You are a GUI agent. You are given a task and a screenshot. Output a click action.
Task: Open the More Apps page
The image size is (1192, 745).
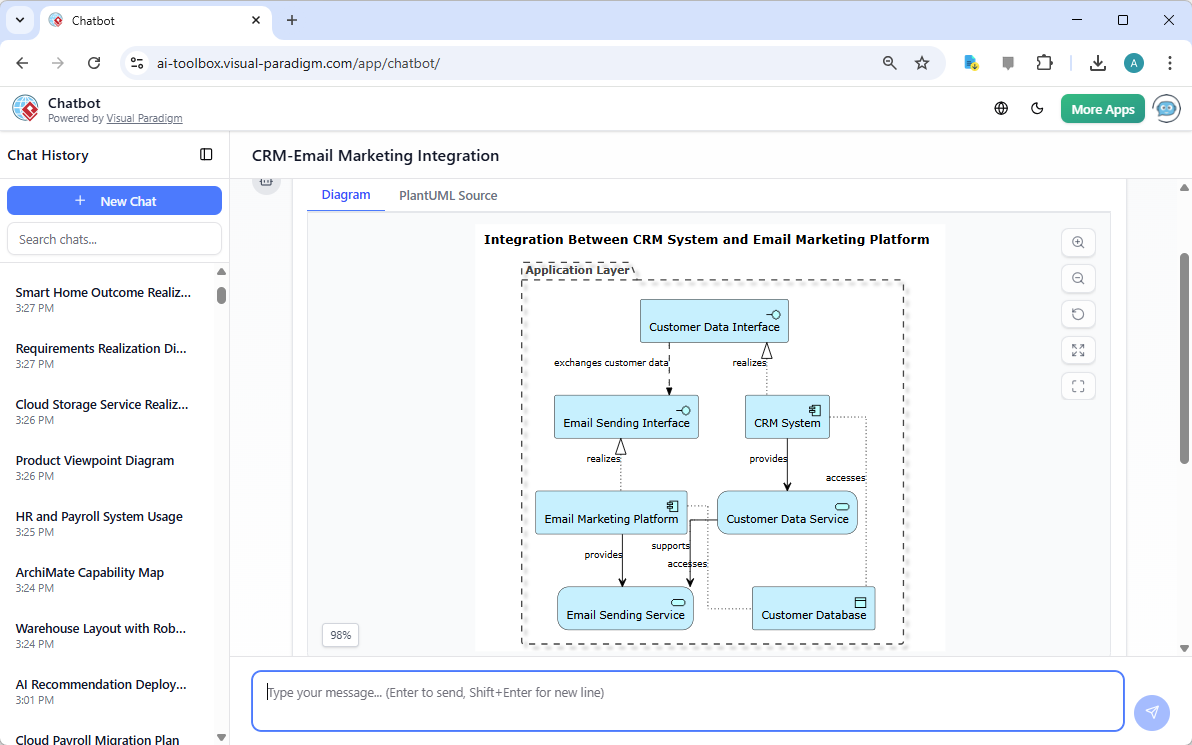pos(1102,108)
